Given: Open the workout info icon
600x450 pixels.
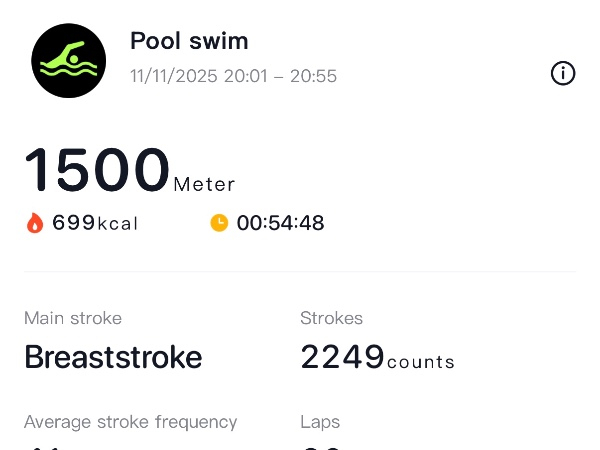Looking at the screenshot, I should coord(563,73).
